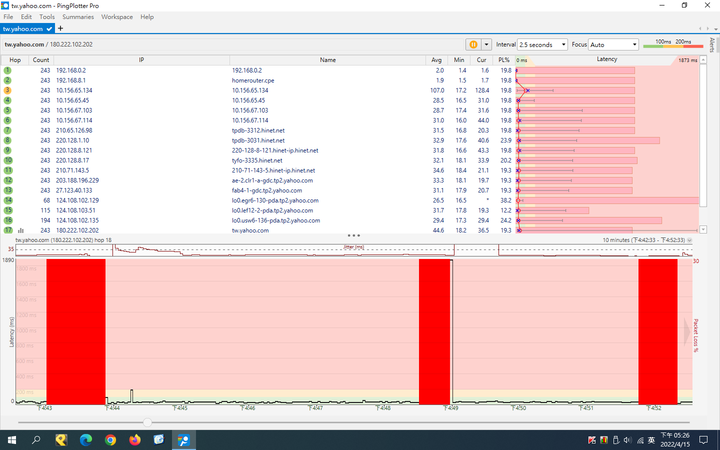Add a new trace tab with plus

point(60,28)
